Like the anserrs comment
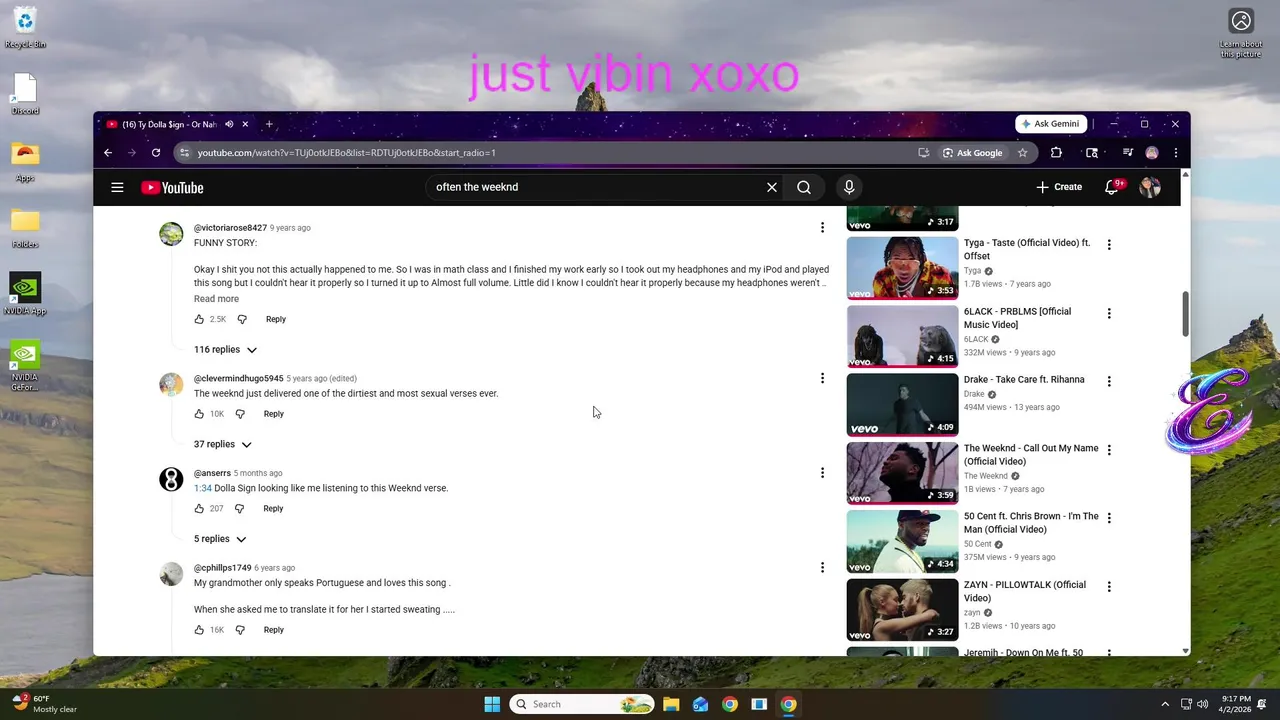 (x=199, y=509)
